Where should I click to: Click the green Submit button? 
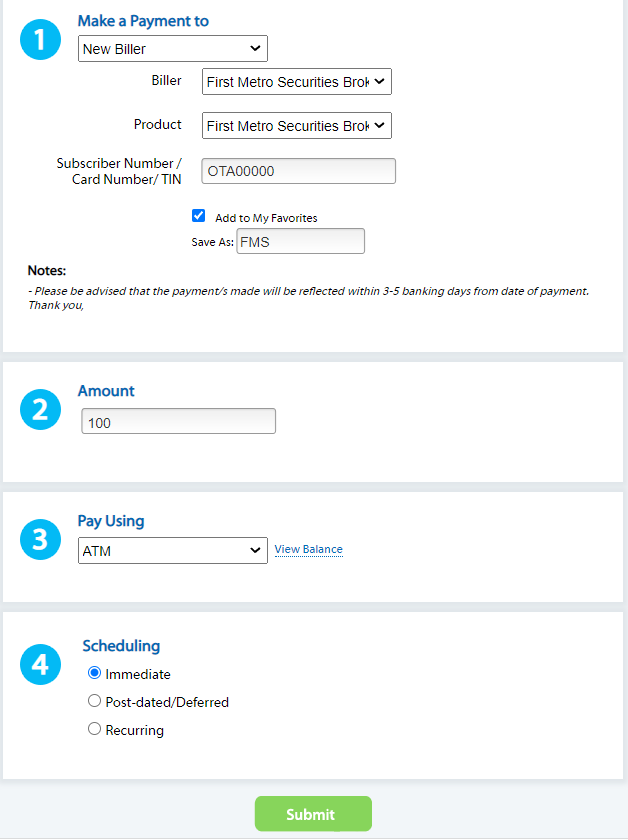pyautogui.click(x=313, y=814)
